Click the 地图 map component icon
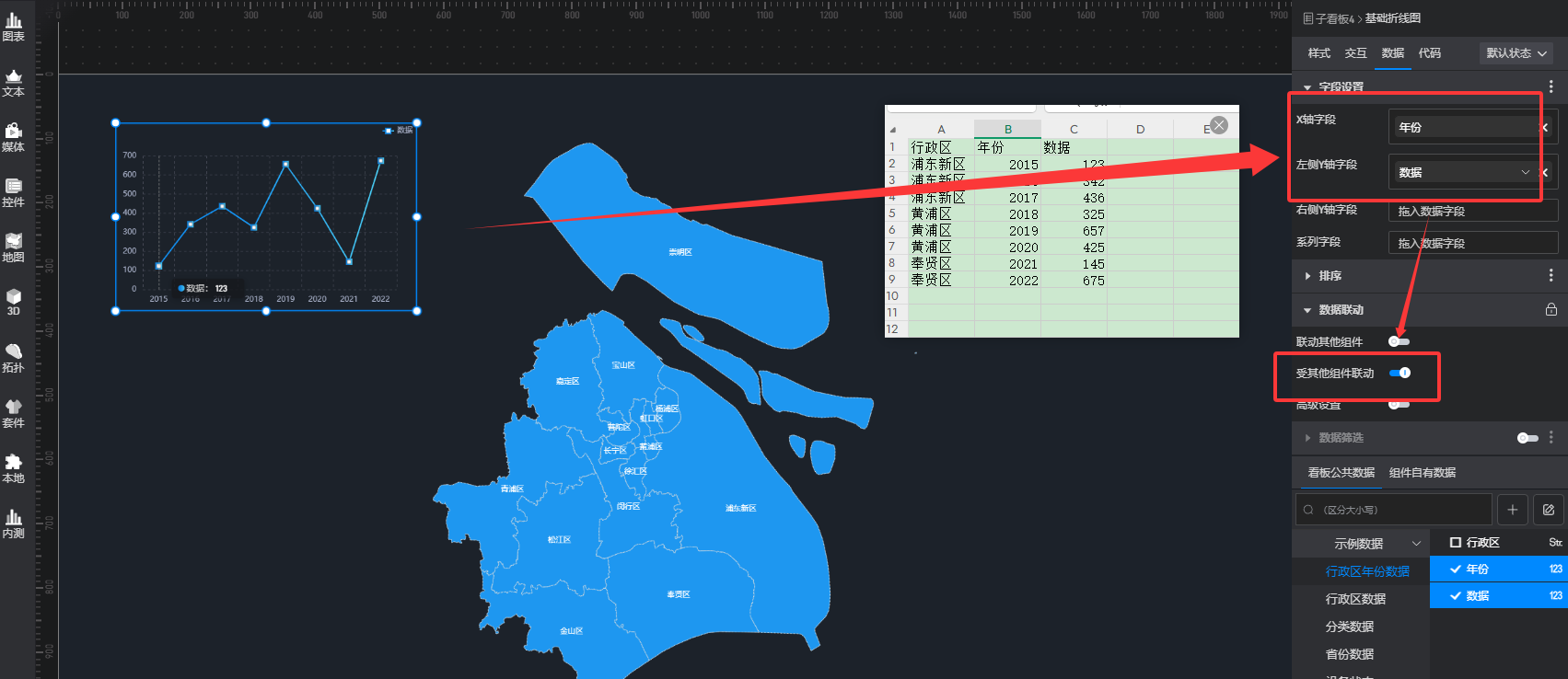1568x679 pixels. (x=14, y=247)
